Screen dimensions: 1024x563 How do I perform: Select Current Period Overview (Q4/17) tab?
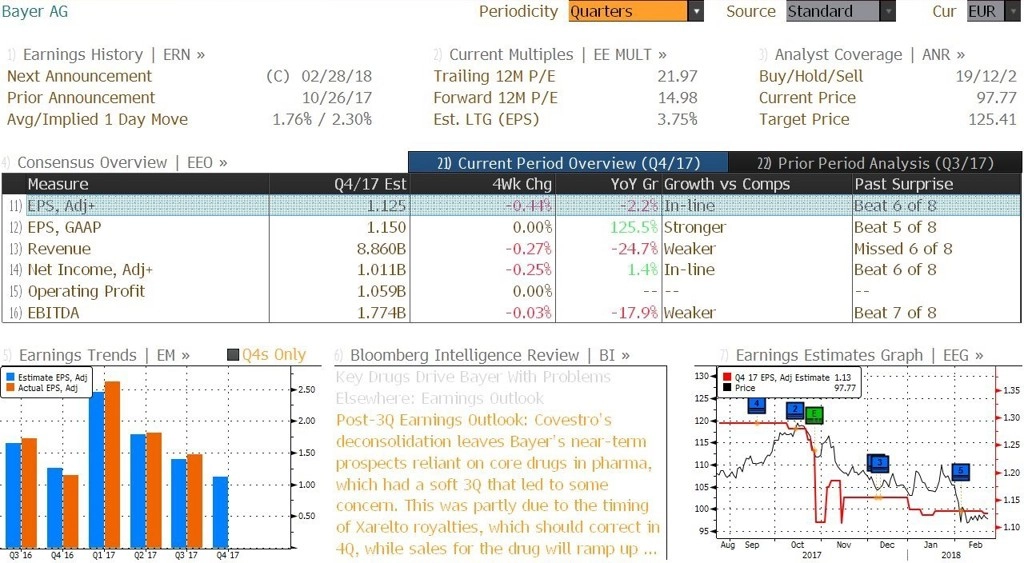point(568,163)
